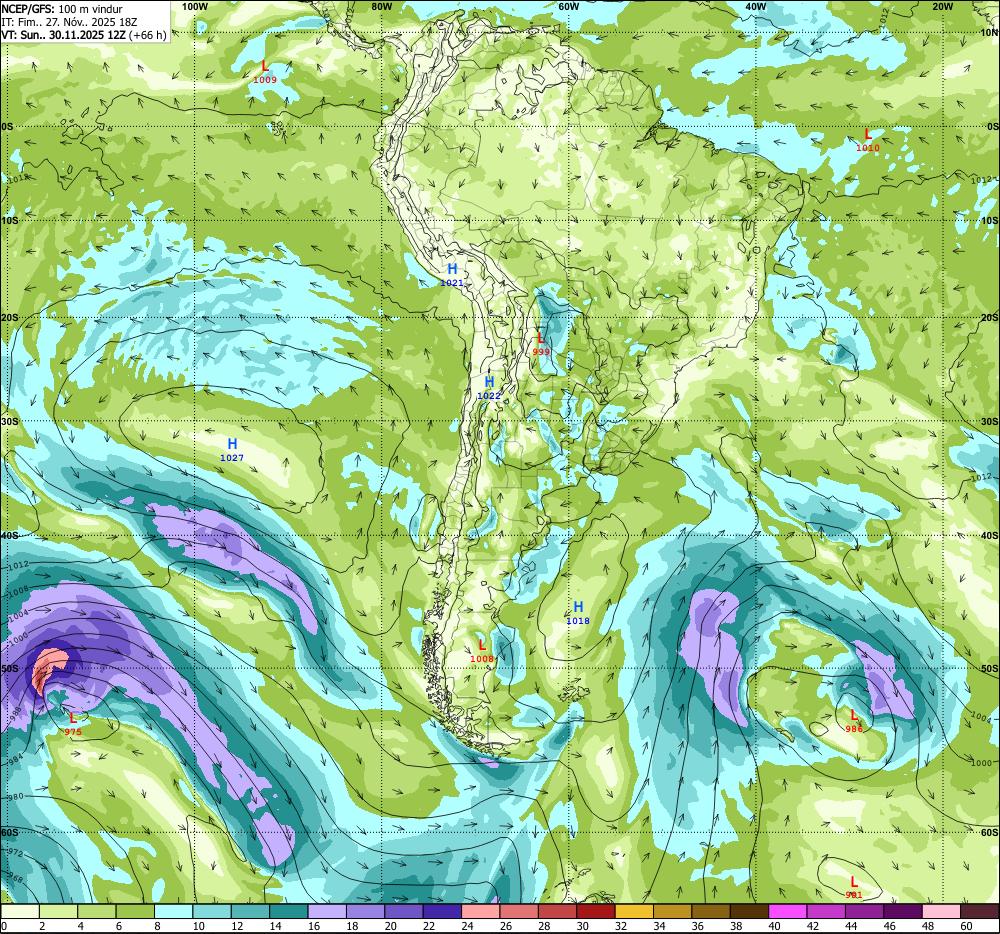The height and width of the screenshot is (934, 1000).
Task: Click the L 986 low pressure marker
Action: (854, 721)
